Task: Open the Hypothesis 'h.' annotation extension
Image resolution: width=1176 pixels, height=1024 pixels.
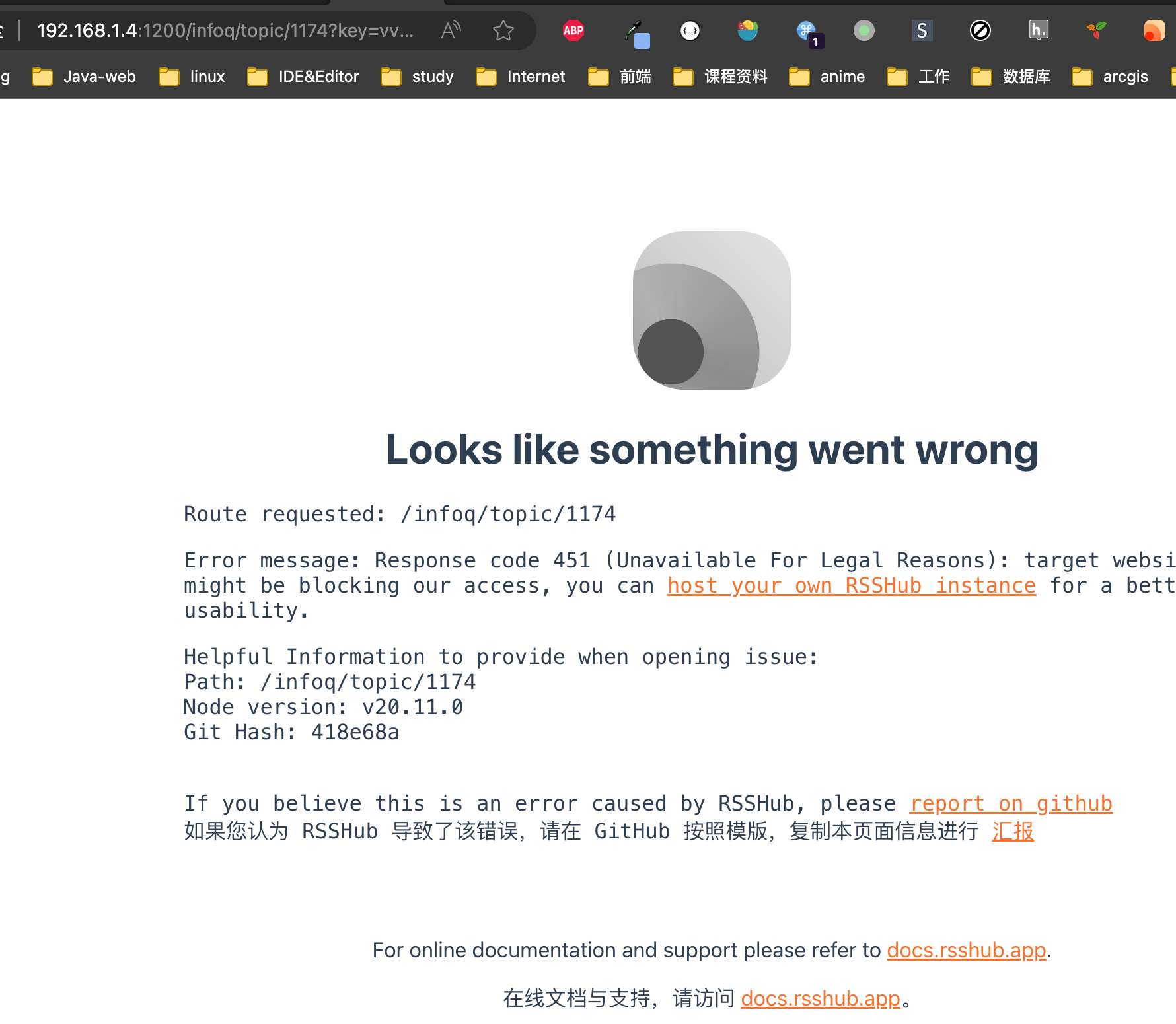Action: coord(1038,30)
